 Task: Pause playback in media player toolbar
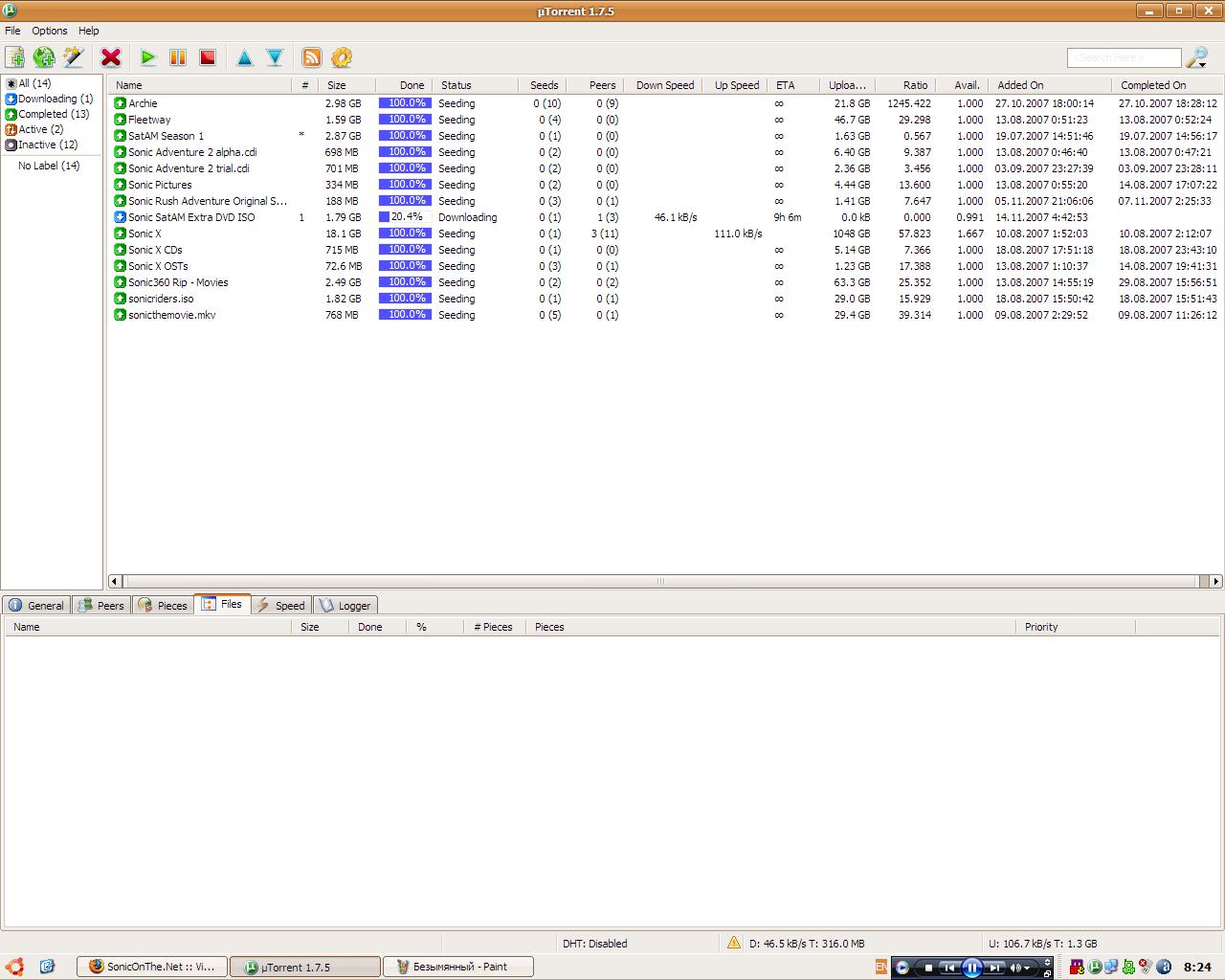(x=971, y=968)
